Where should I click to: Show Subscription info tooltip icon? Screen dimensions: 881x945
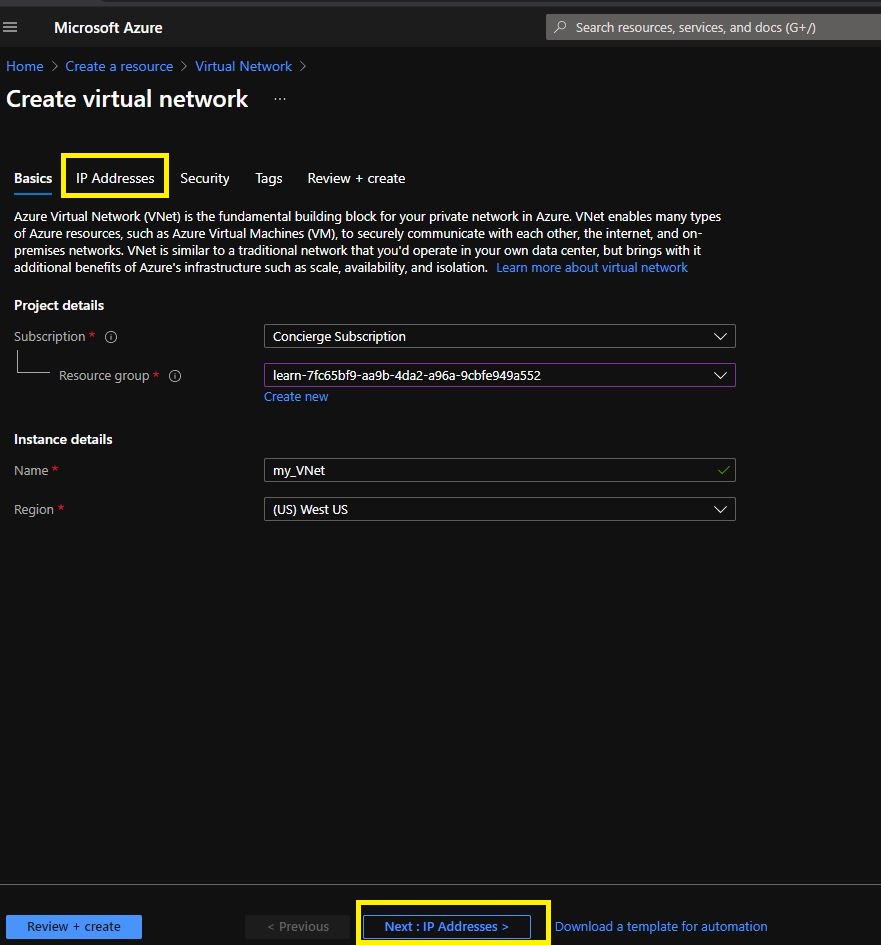coord(111,337)
